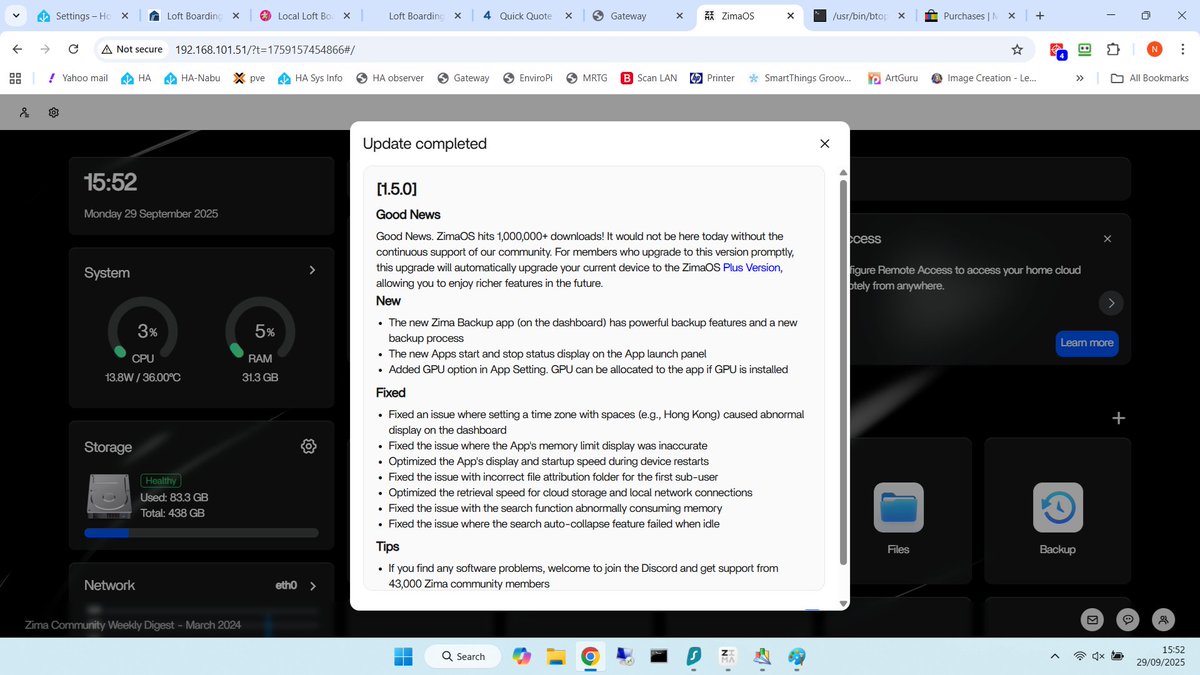The width and height of the screenshot is (1200, 675).
Task: Switch to the Purchases browser tab
Action: tap(968, 16)
